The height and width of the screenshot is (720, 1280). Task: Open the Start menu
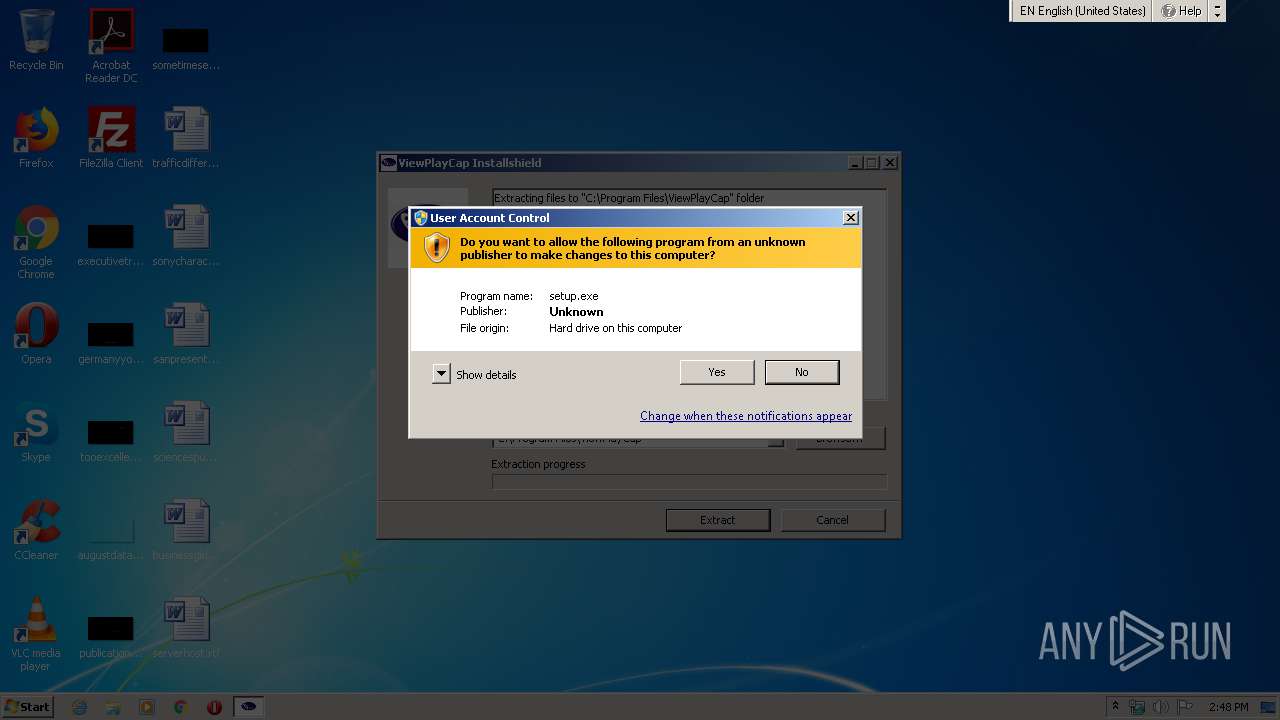pos(27,706)
